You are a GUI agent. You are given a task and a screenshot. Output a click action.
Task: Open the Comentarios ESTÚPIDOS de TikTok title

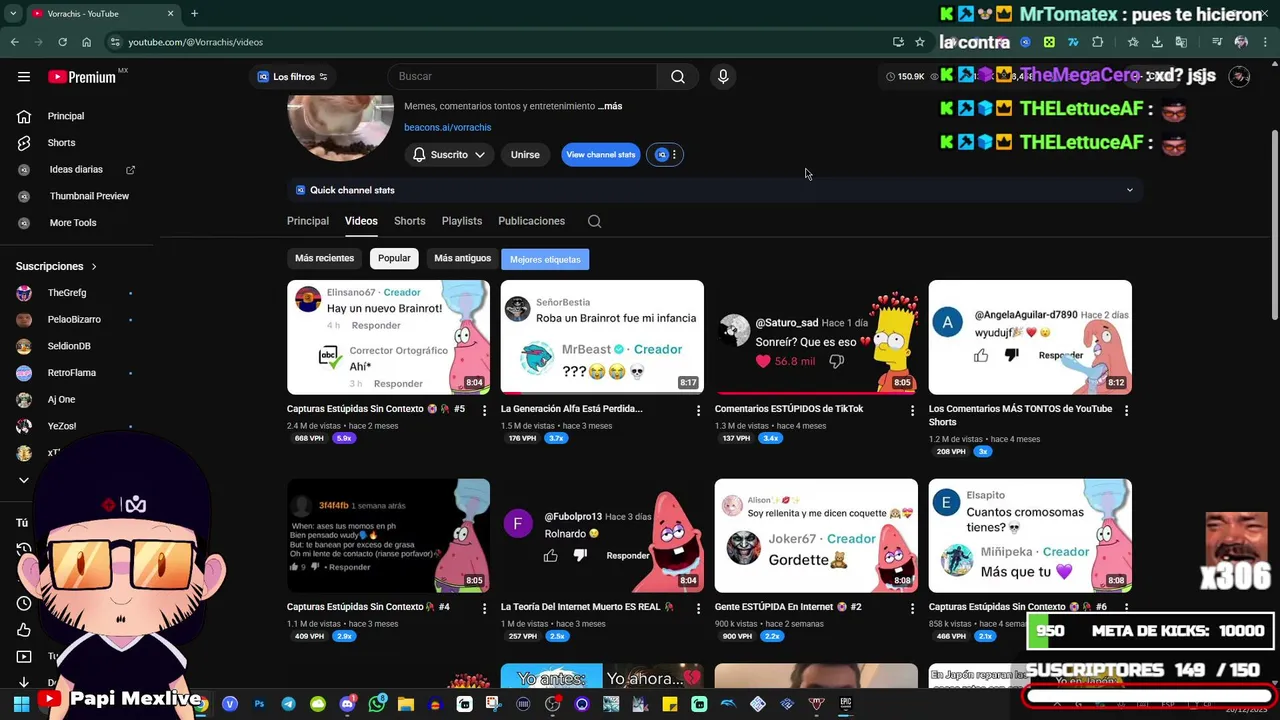[789, 409]
